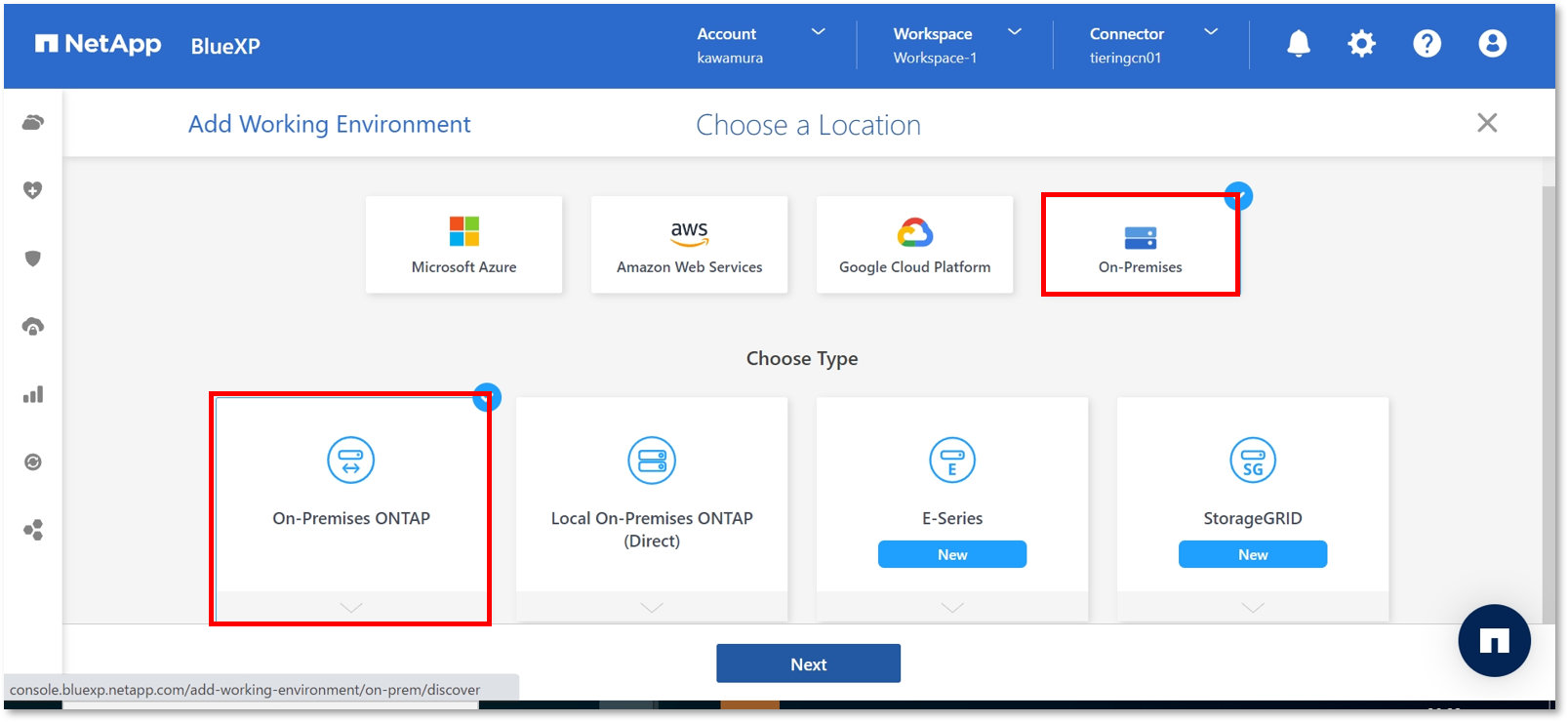Open the circular sync icon in sidebar
1568x722 pixels.
click(33, 462)
